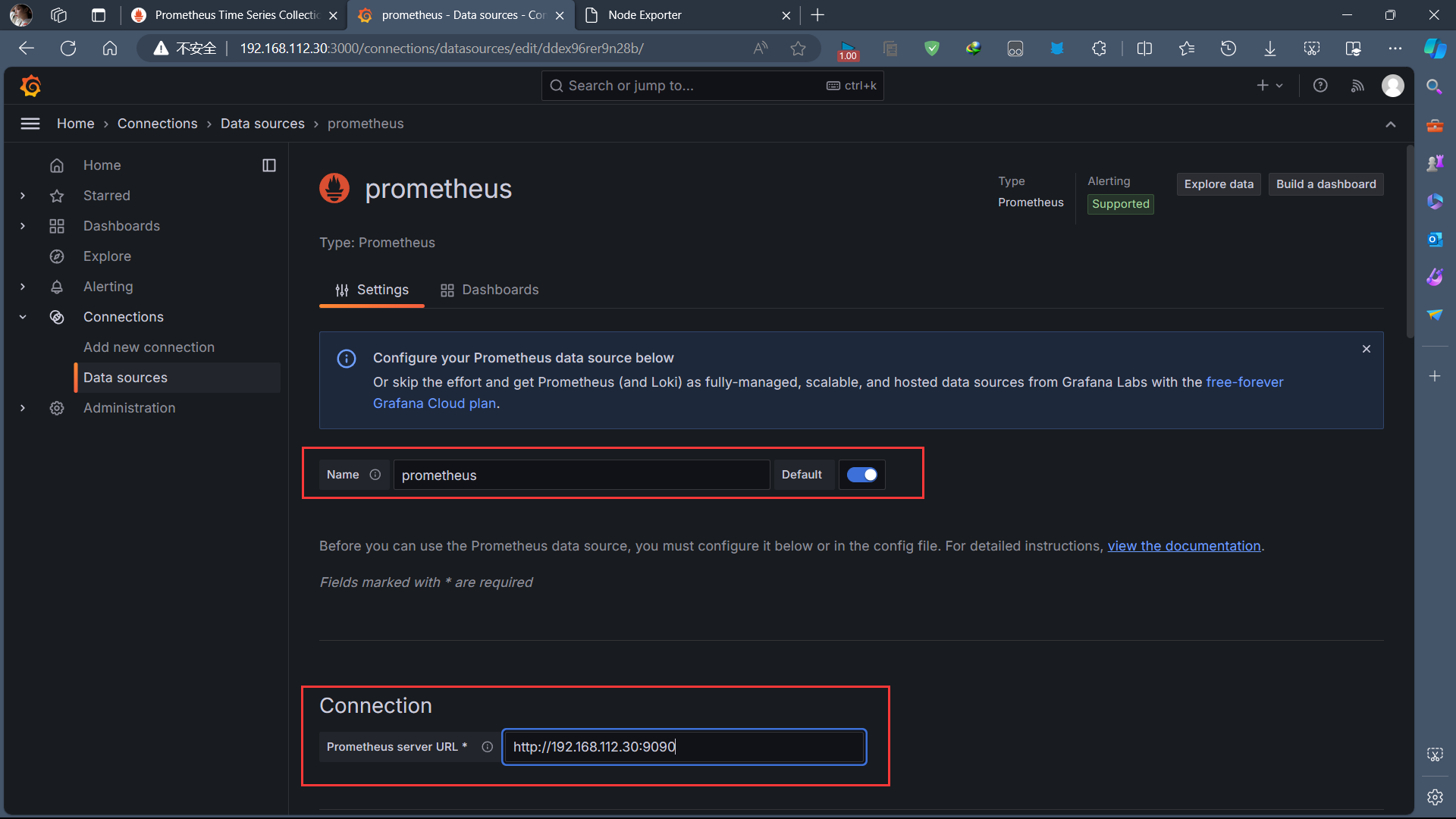Screen dimensions: 1456x819
Task: Open the view the documentation link
Action: tap(1184, 546)
